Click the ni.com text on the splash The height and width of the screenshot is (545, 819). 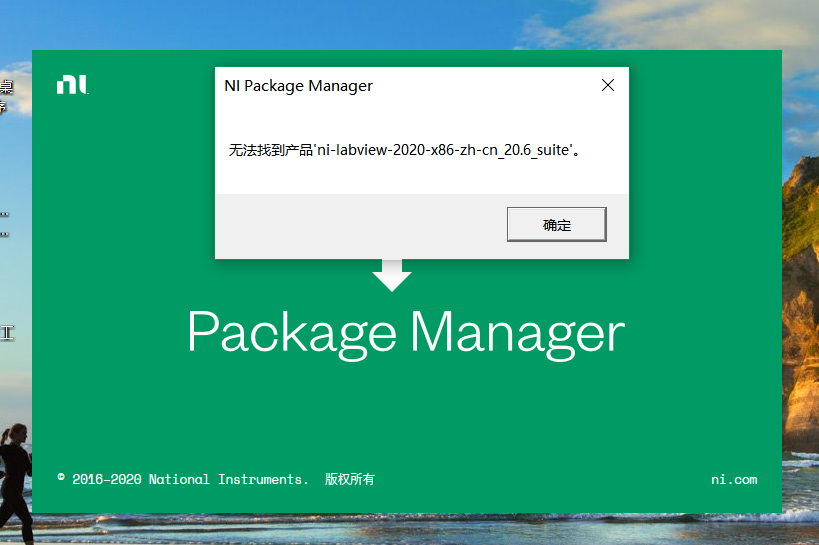pos(734,479)
